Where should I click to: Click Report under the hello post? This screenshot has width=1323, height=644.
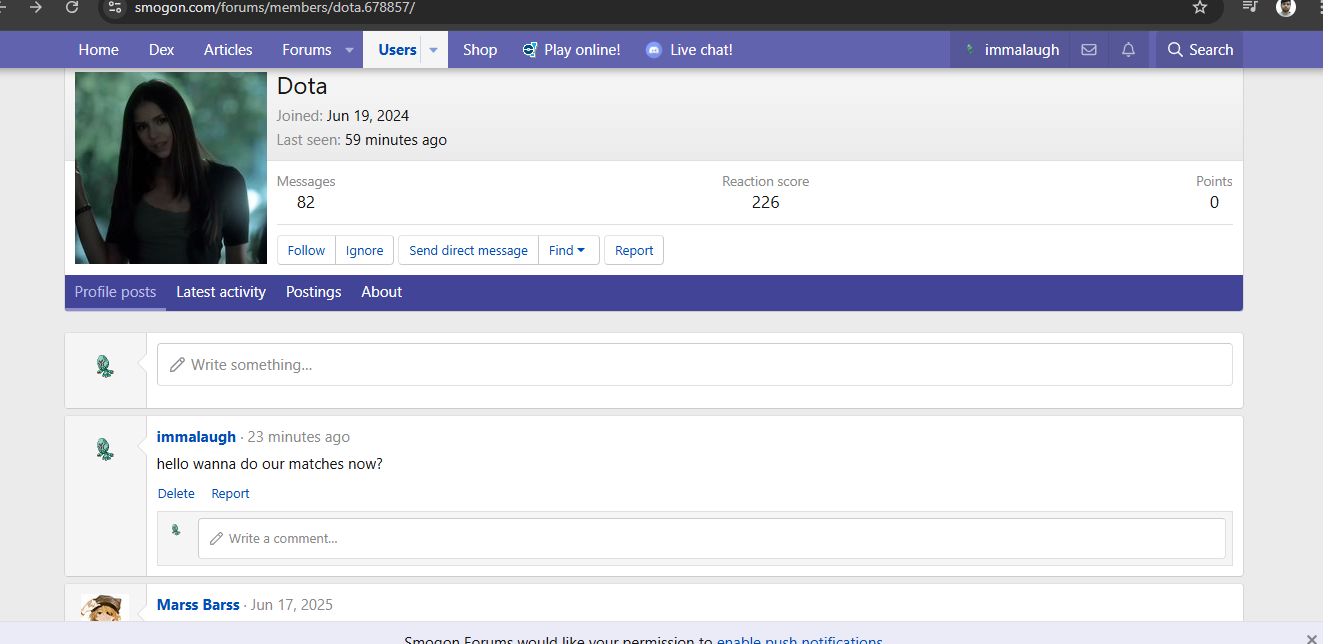[x=230, y=493]
